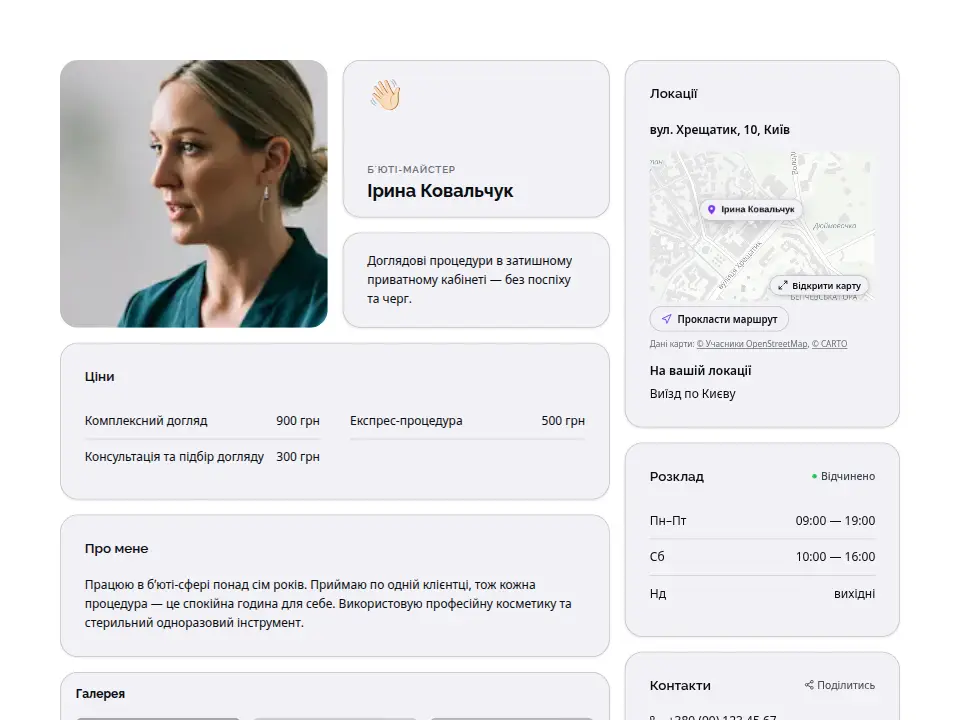Click the Доглядові процедури description text
960x720 pixels.
470,280
